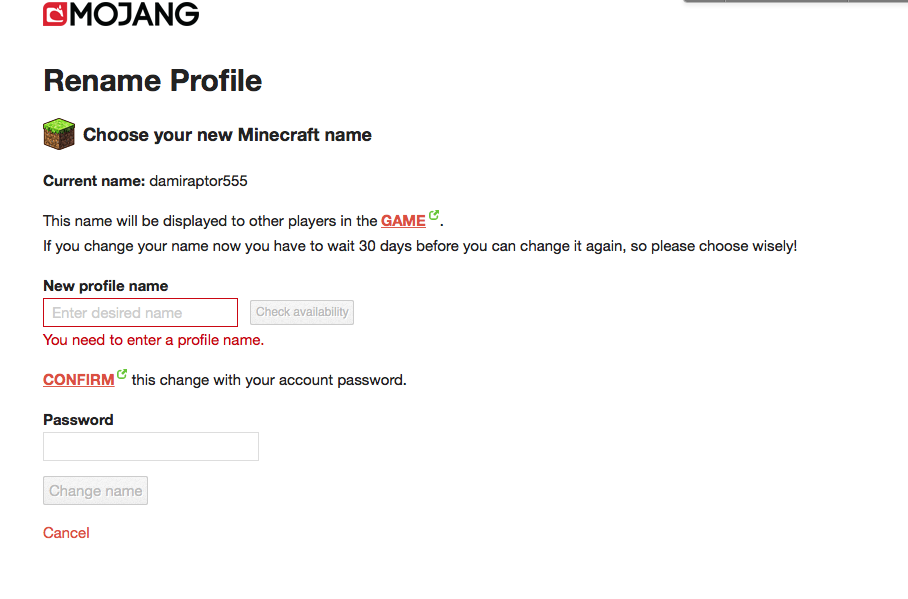908x599 pixels.
Task: Click the MOJANG wordmark text
Action: coord(134,14)
